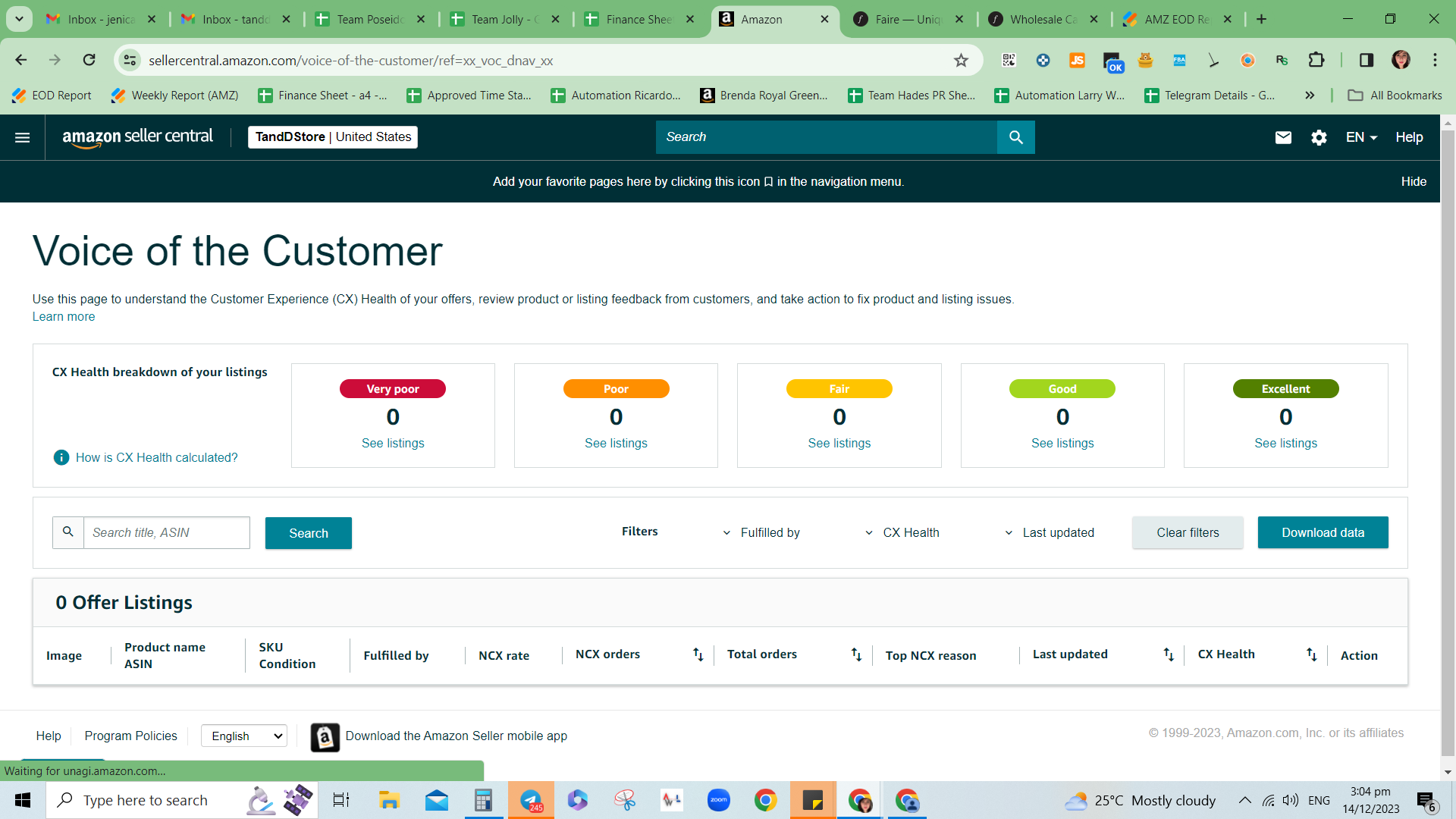The width and height of the screenshot is (1456, 819).
Task: Switch to the Faire tab
Action: coord(908,19)
